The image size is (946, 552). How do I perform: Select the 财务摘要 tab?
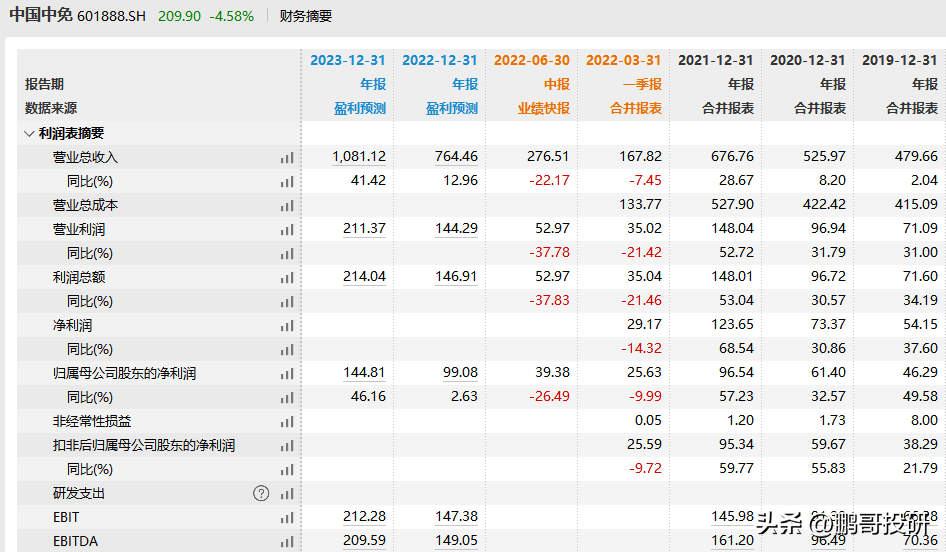click(x=305, y=16)
